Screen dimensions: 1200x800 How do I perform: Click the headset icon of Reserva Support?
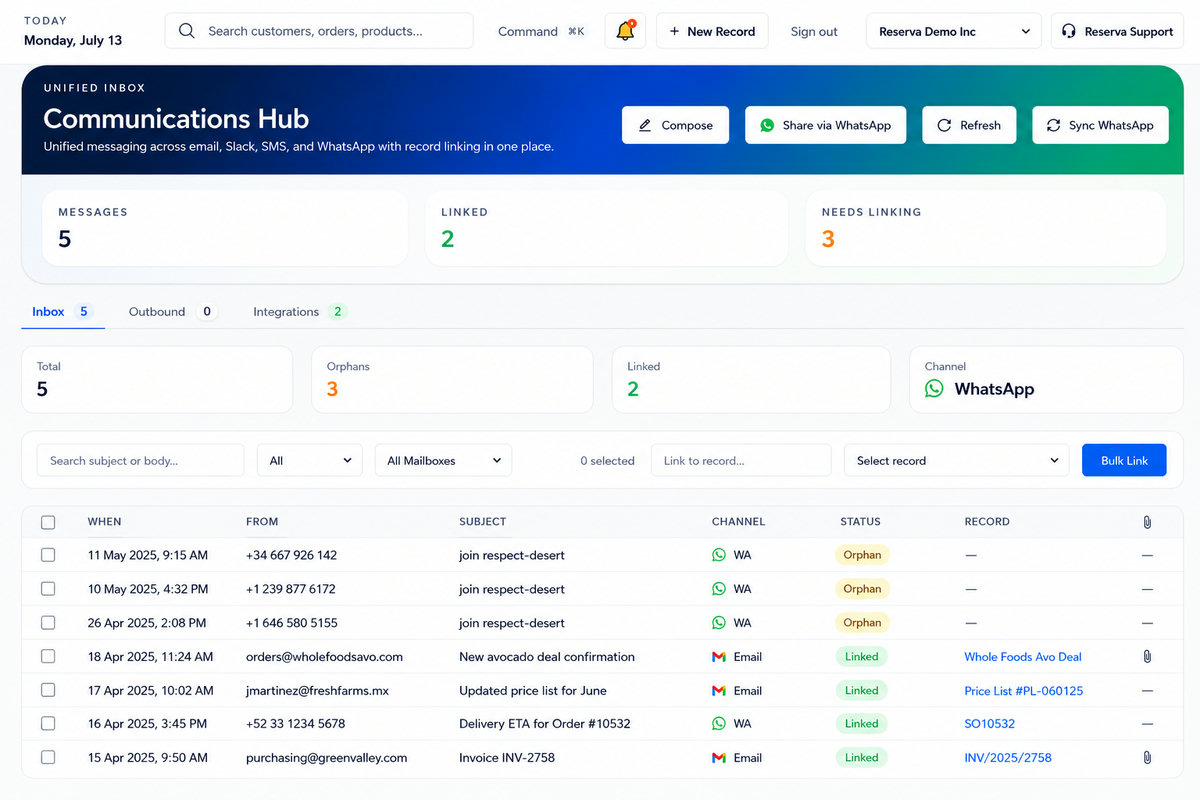[x=1069, y=31]
